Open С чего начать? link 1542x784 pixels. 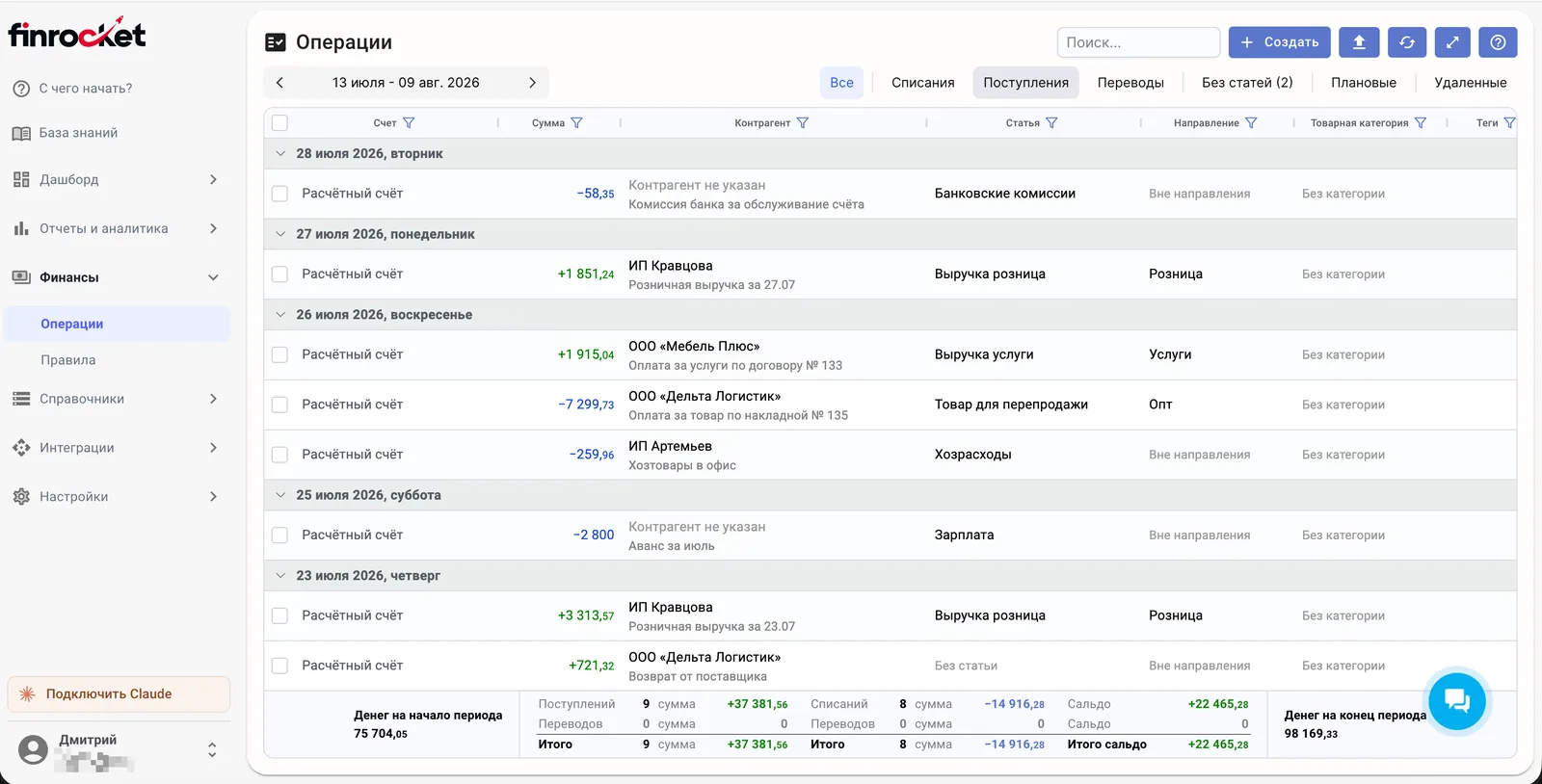(86, 89)
